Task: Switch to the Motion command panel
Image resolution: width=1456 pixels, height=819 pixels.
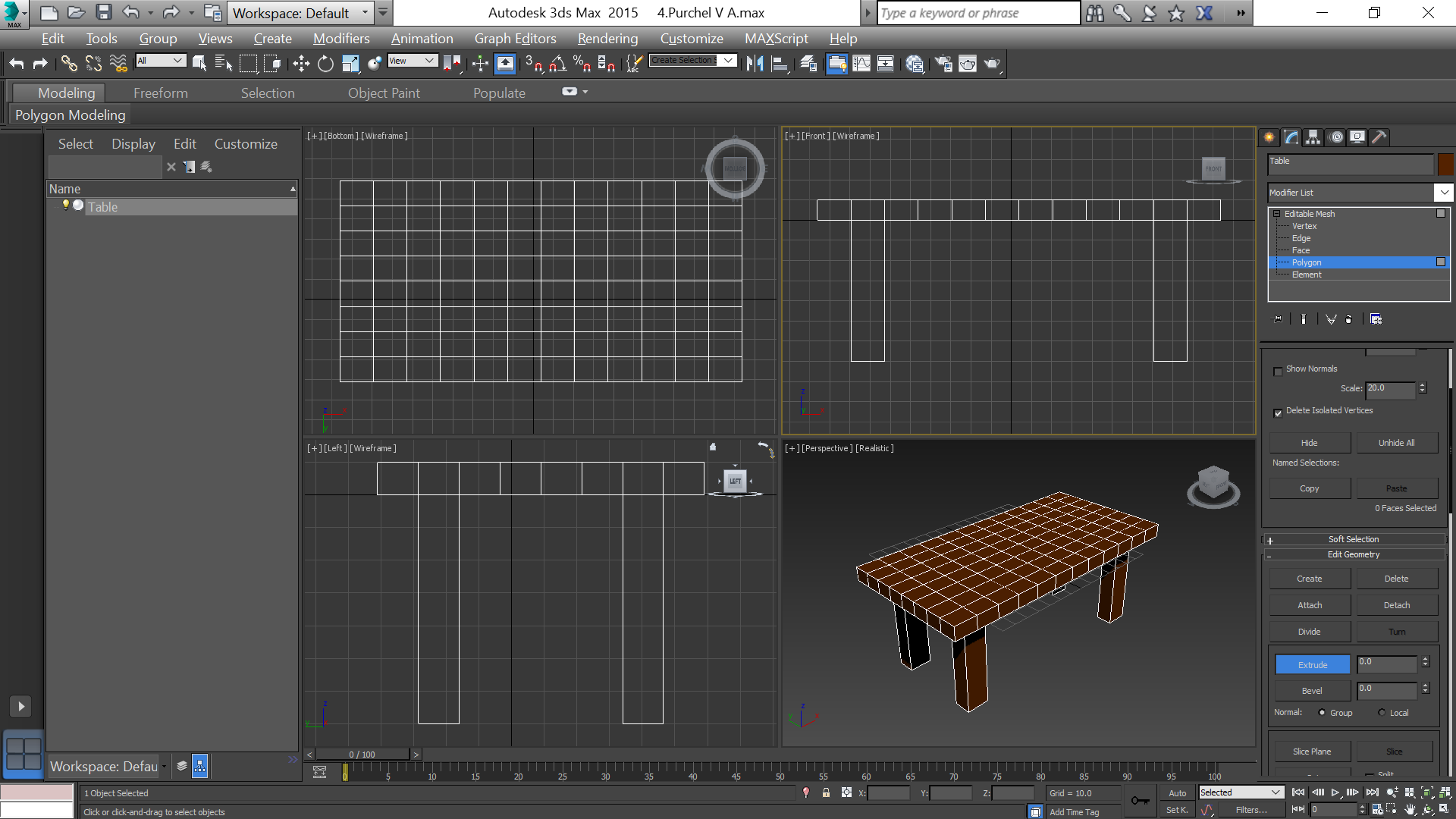Action: click(1336, 137)
